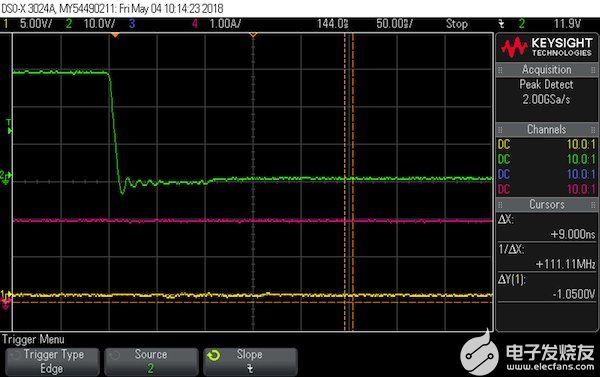The height and width of the screenshot is (377, 600).
Task: Click the falling edge trigger icon in status bar
Action: coord(501,24)
